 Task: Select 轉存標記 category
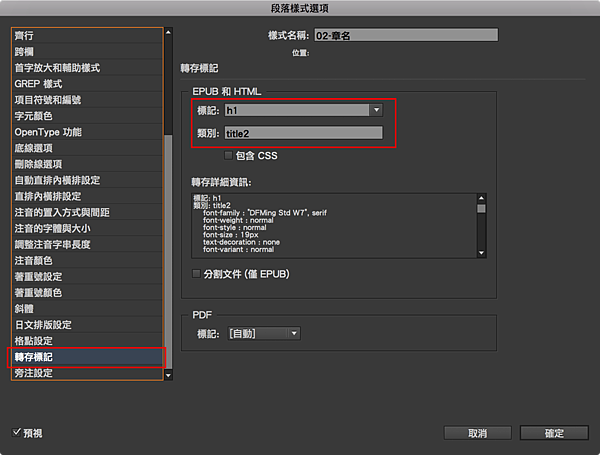pos(87,357)
